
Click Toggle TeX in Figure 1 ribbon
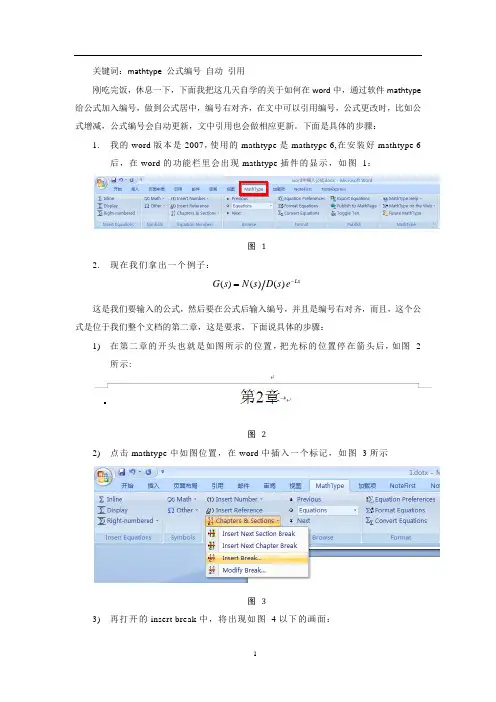pos(345,214)
